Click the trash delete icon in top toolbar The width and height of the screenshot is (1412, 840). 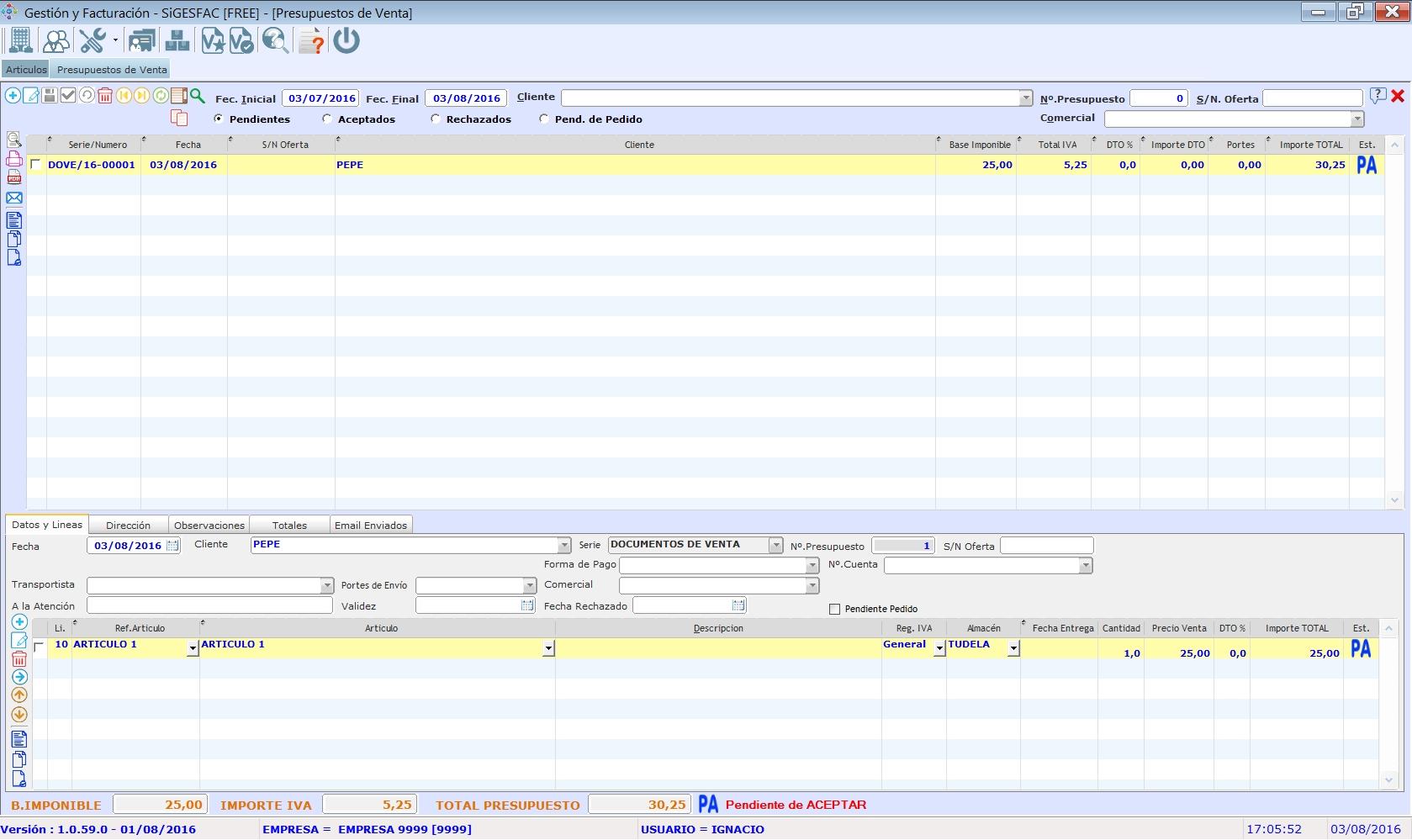[105, 96]
